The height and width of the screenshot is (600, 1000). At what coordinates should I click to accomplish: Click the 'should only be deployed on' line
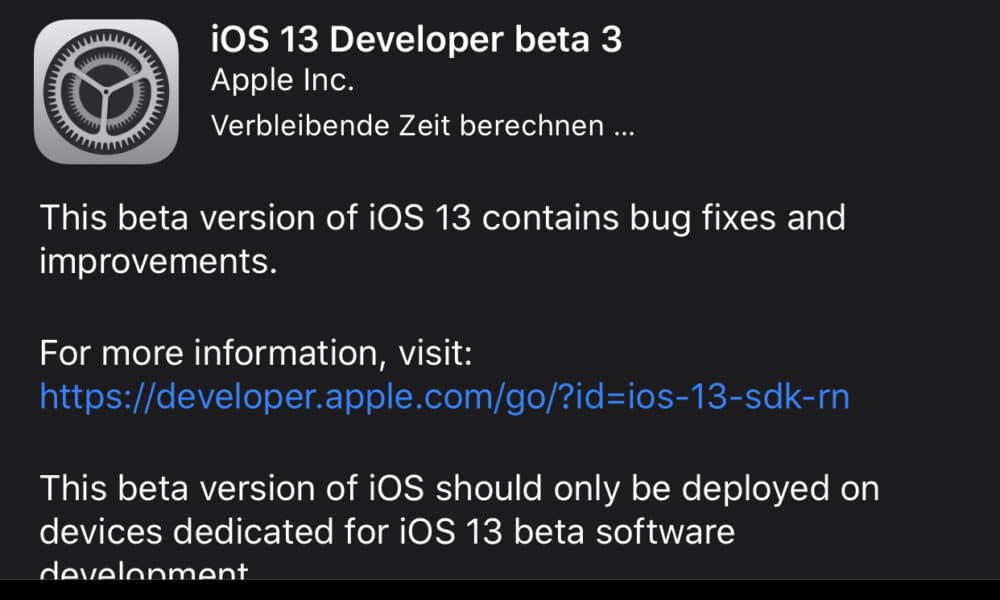pos(657,489)
